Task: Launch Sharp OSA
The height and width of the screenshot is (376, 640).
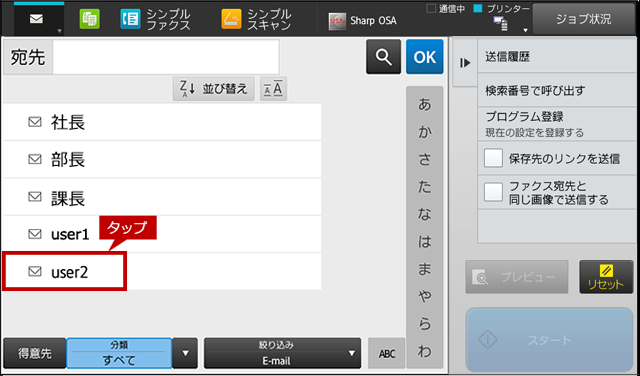Action: pos(362,20)
